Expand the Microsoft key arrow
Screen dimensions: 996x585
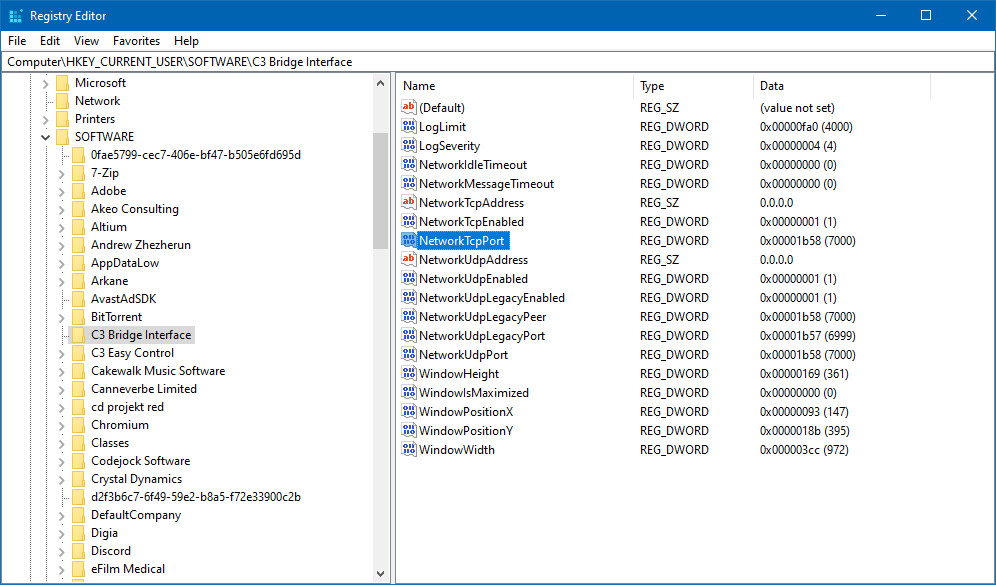pyautogui.click(x=45, y=83)
